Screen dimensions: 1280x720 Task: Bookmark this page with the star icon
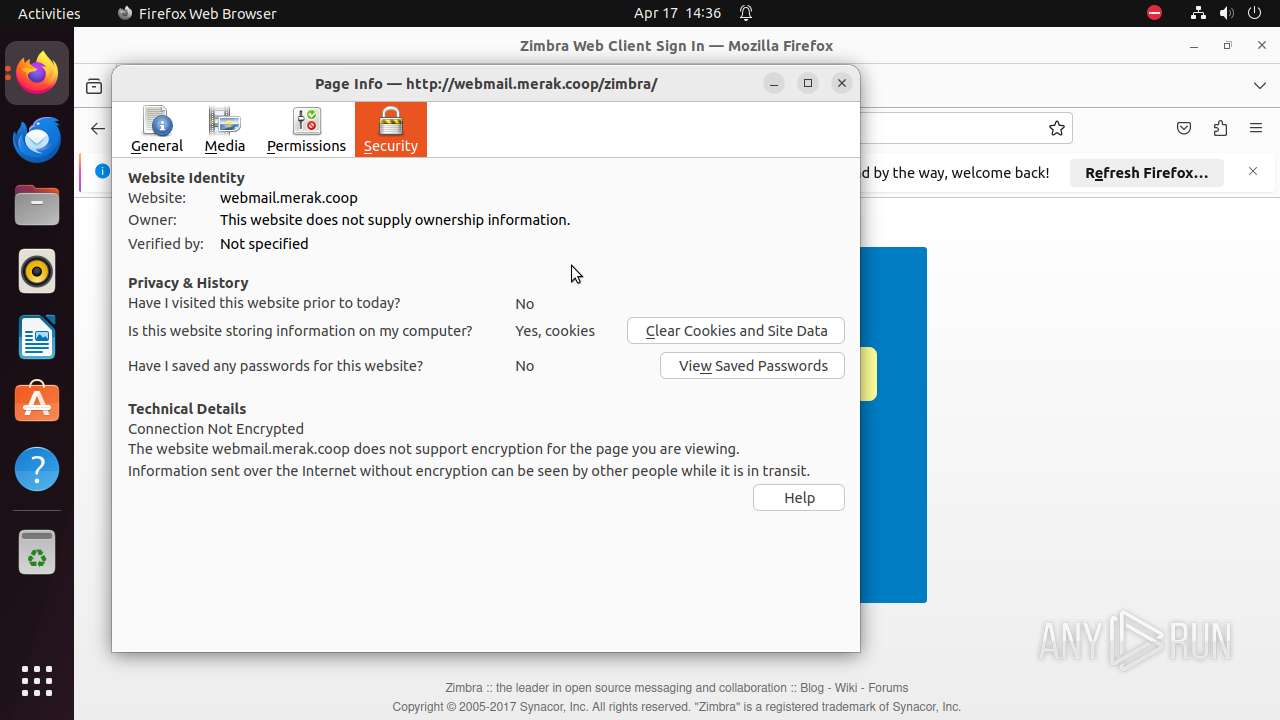(x=1057, y=128)
